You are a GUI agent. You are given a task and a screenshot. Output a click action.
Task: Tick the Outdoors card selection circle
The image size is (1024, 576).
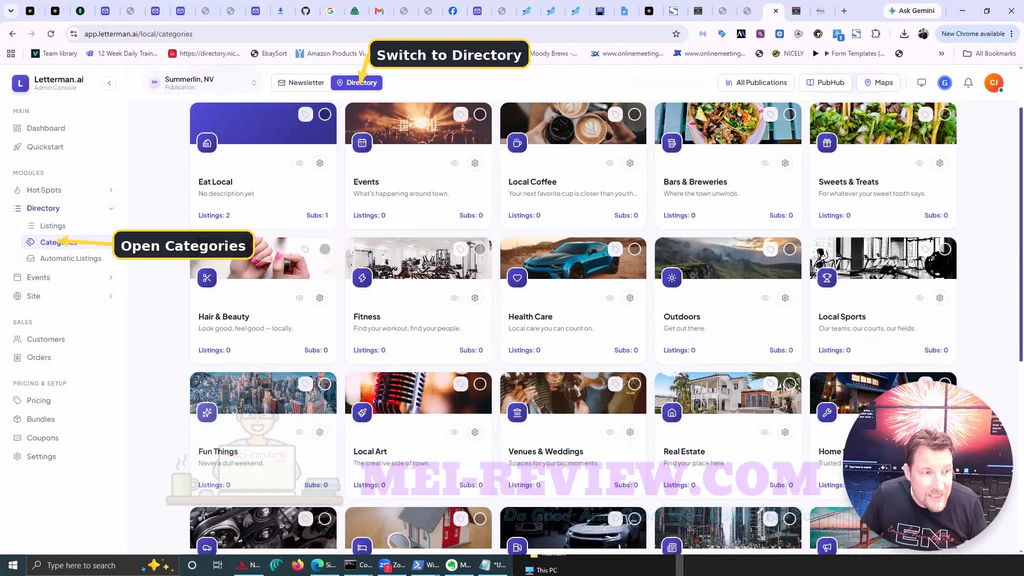790,249
